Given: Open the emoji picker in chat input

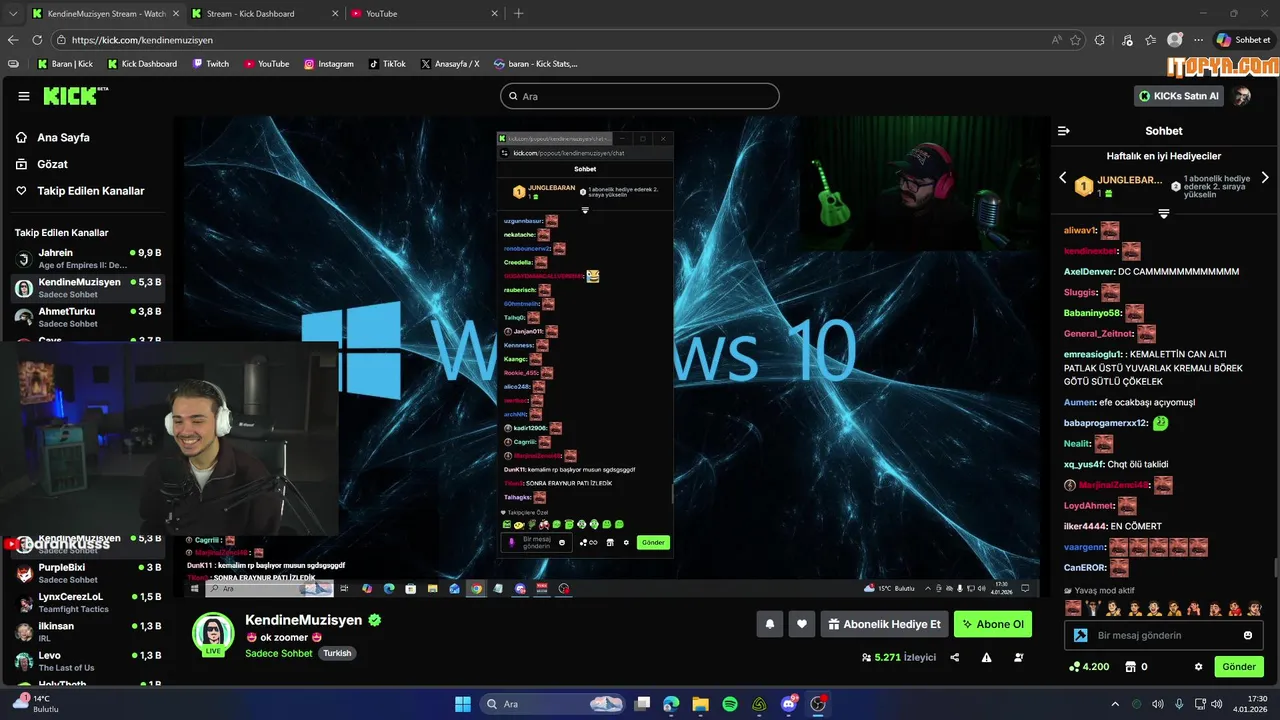Looking at the screenshot, I should click(1248, 635).
